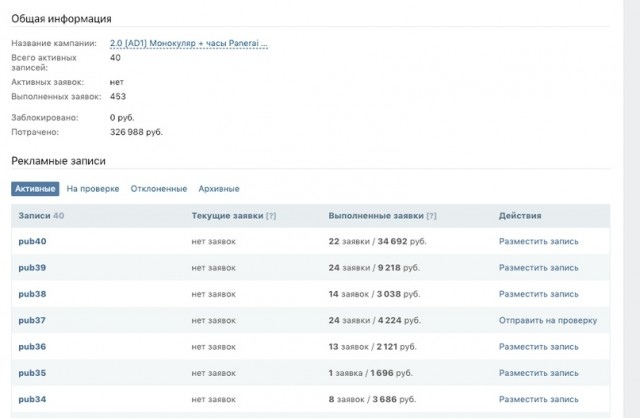Open the help hint next to Текущие заявки
This screenshot has width=640, height=418.
point(271,216)
